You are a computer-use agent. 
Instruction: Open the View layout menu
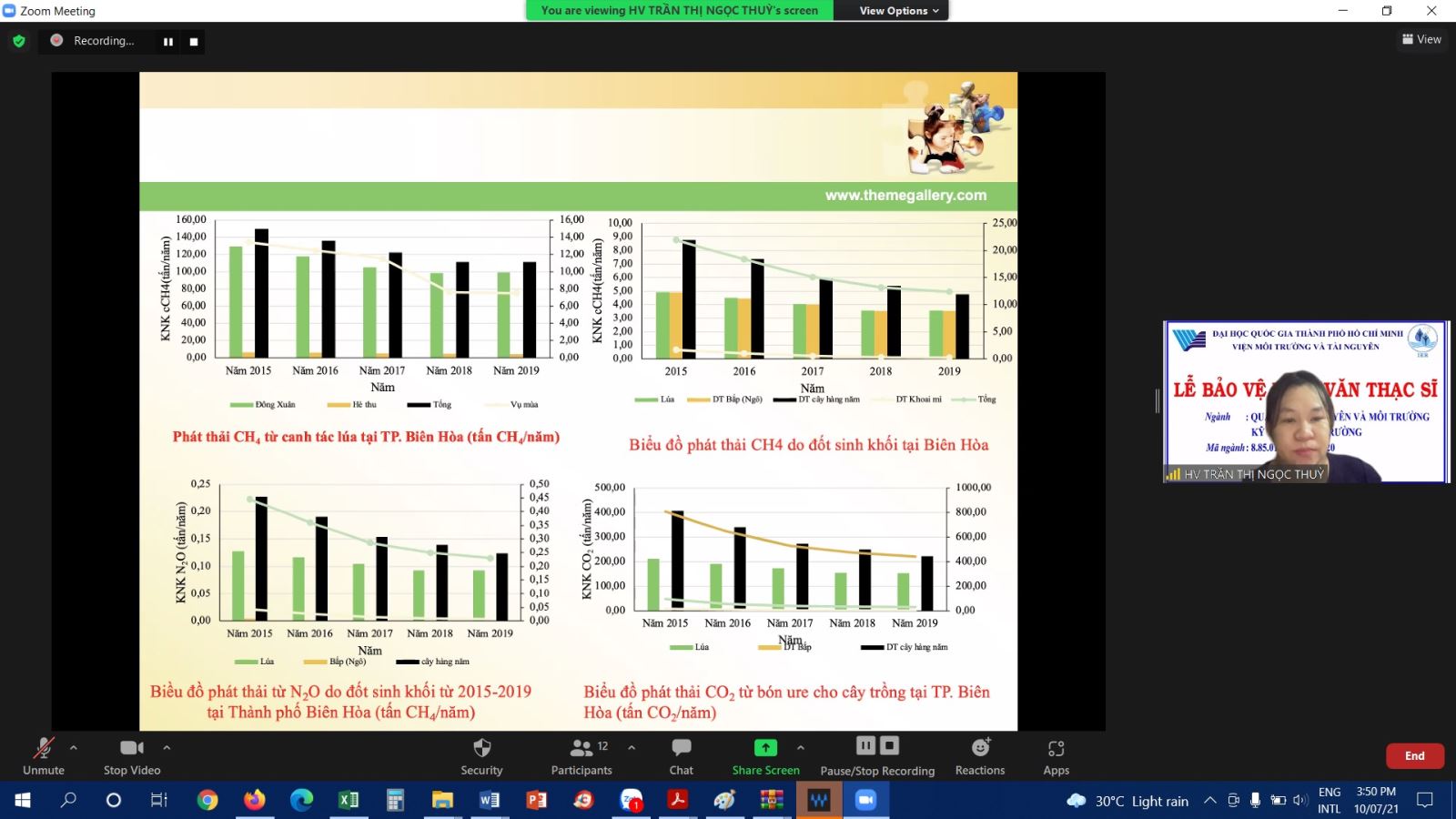(x=1421, y=39)
